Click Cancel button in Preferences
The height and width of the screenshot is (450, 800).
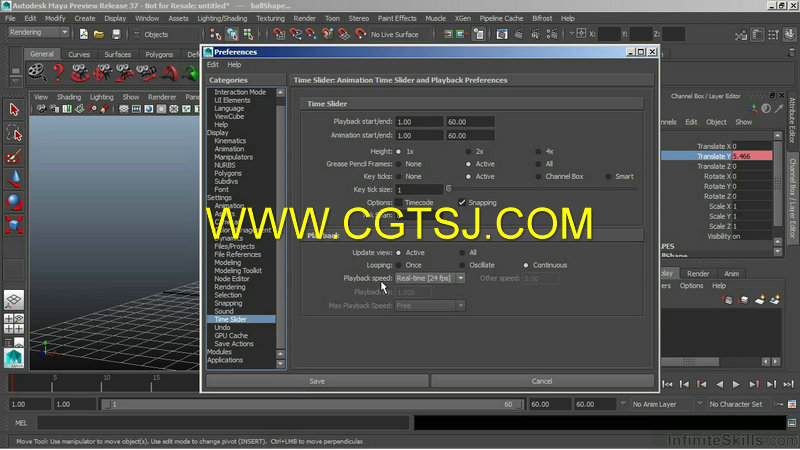click(542, 381)
